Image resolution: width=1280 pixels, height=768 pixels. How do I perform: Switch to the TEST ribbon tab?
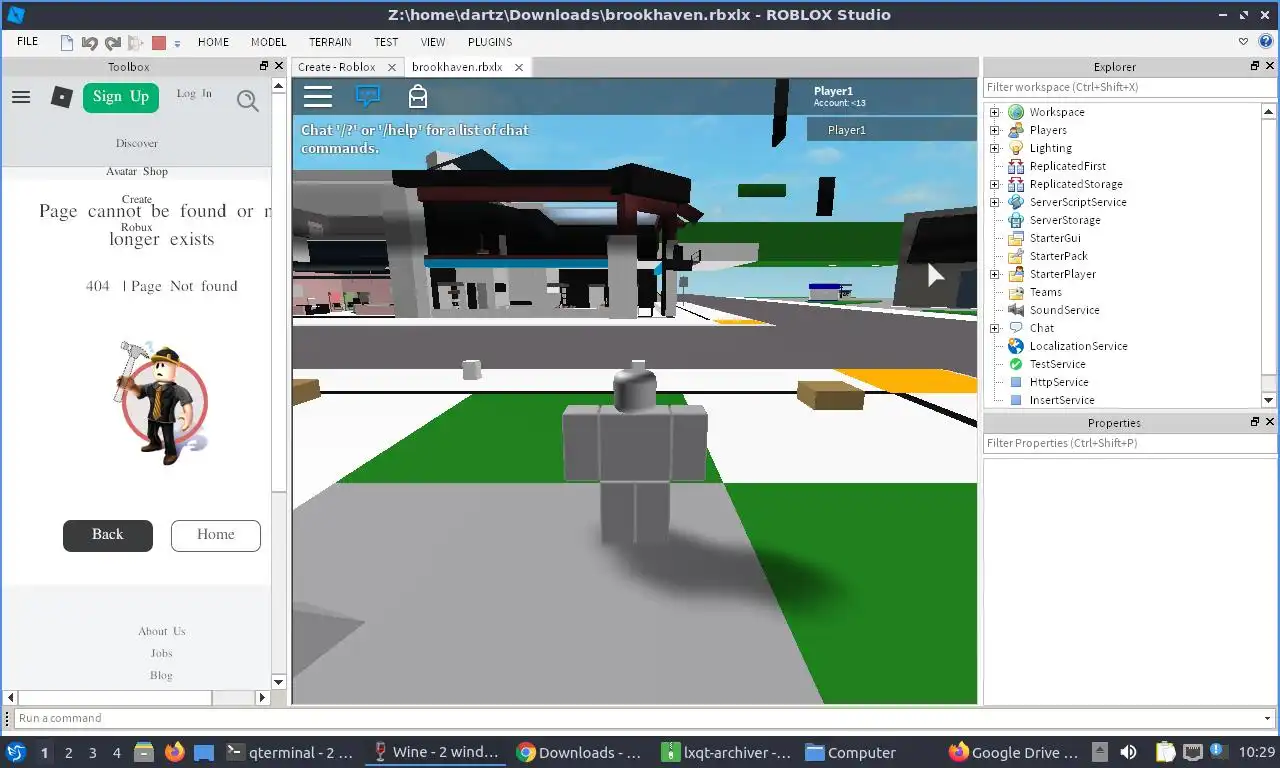tap(386, 42)
